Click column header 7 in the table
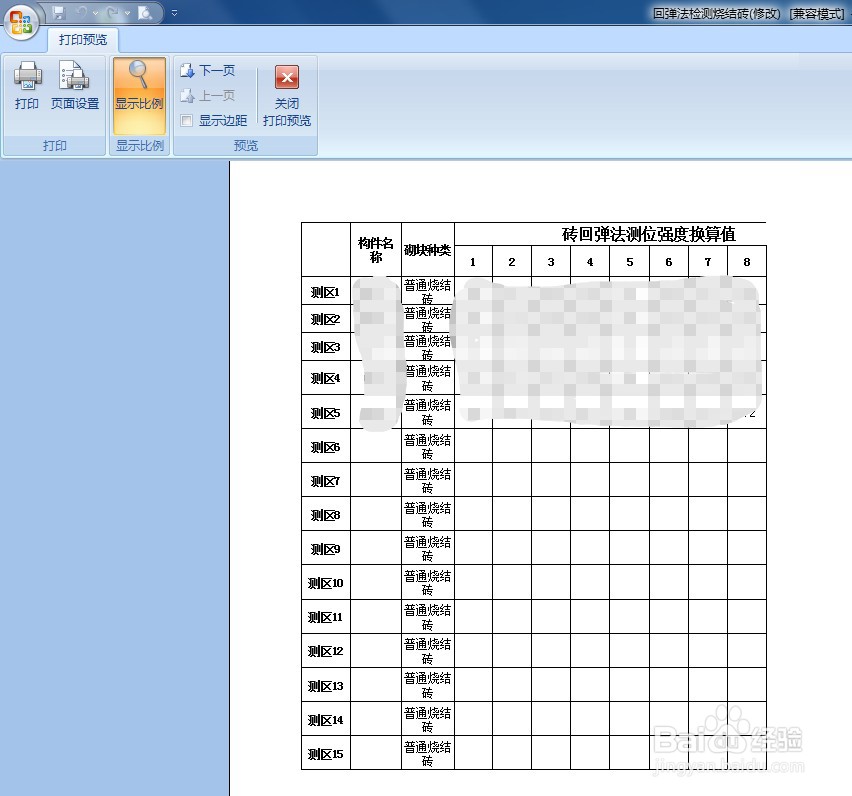The image size is (852, 796). click(708, 262)
